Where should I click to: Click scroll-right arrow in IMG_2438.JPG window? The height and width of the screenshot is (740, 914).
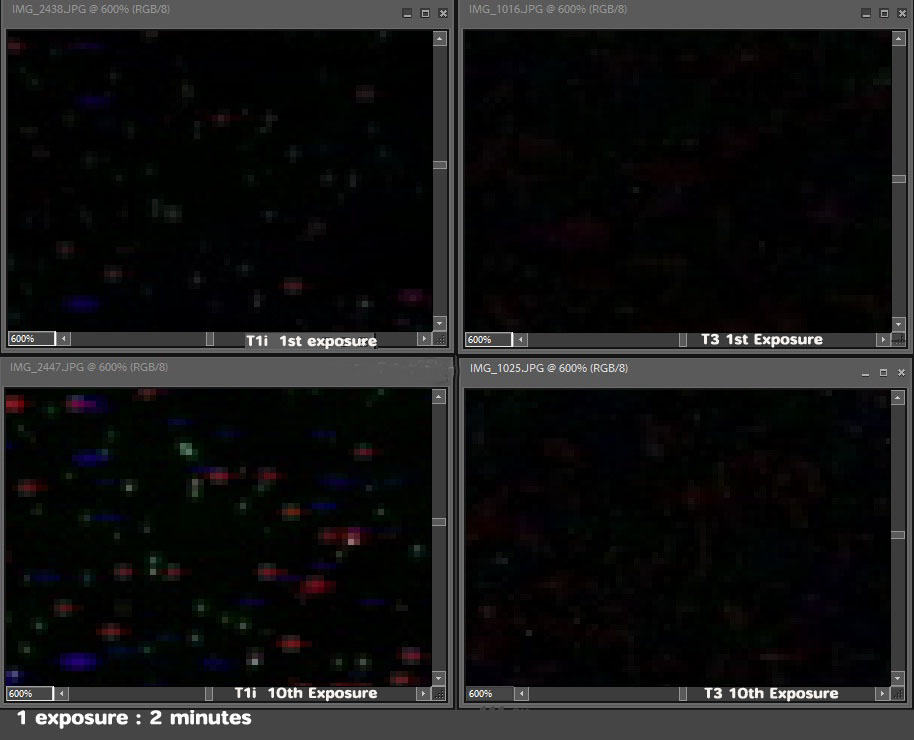click(x=424, y=339)
